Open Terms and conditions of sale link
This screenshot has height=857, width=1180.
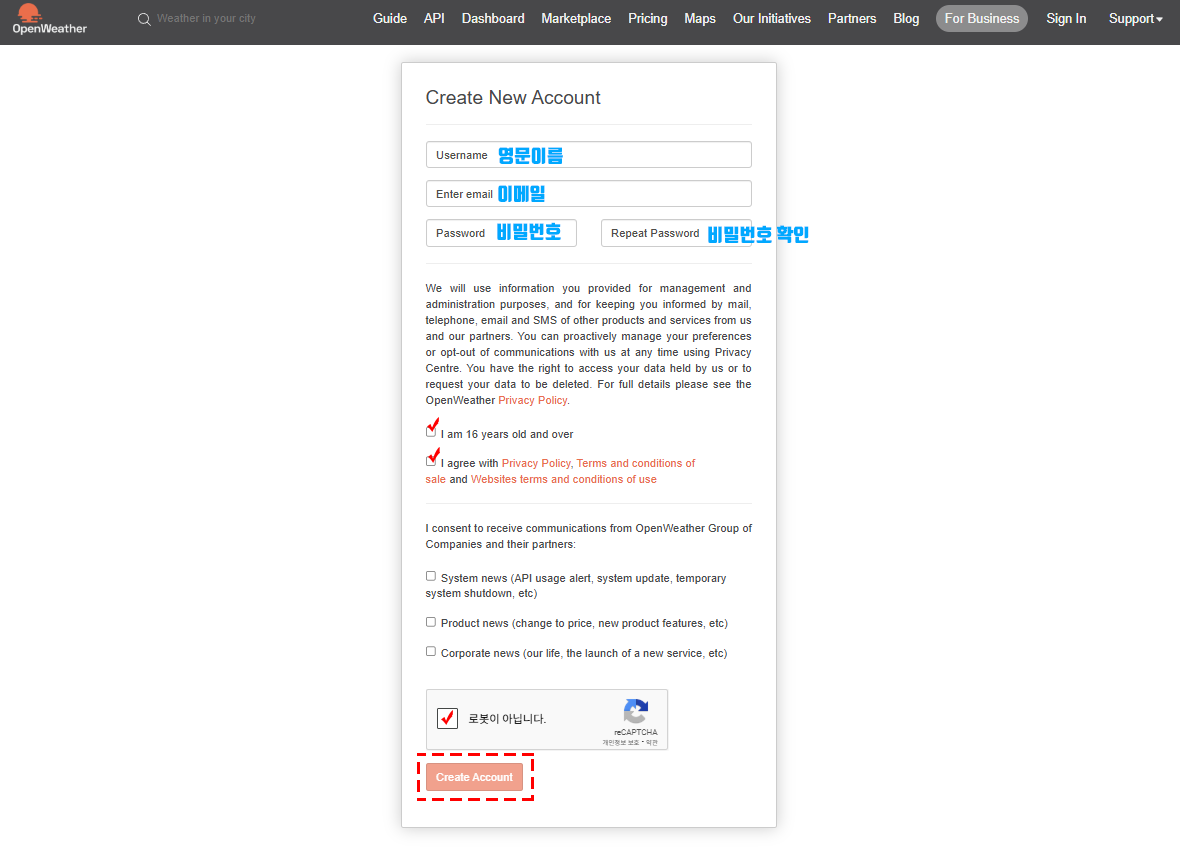pos(560,471)
